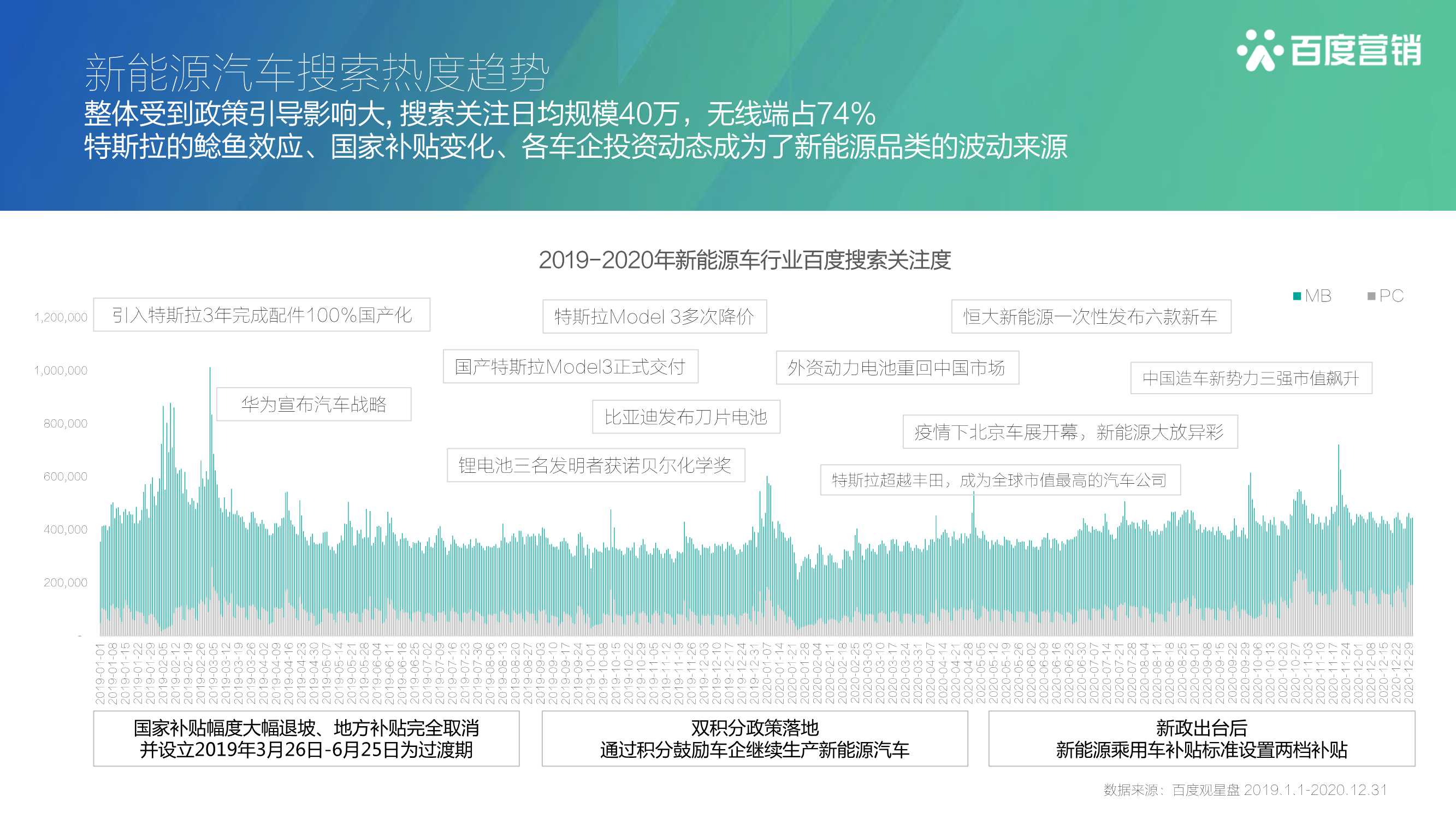1456x819 pixels.
Task: Click annotation 恒大新能源一次性发布六款新车
Action: (1091, 317)
